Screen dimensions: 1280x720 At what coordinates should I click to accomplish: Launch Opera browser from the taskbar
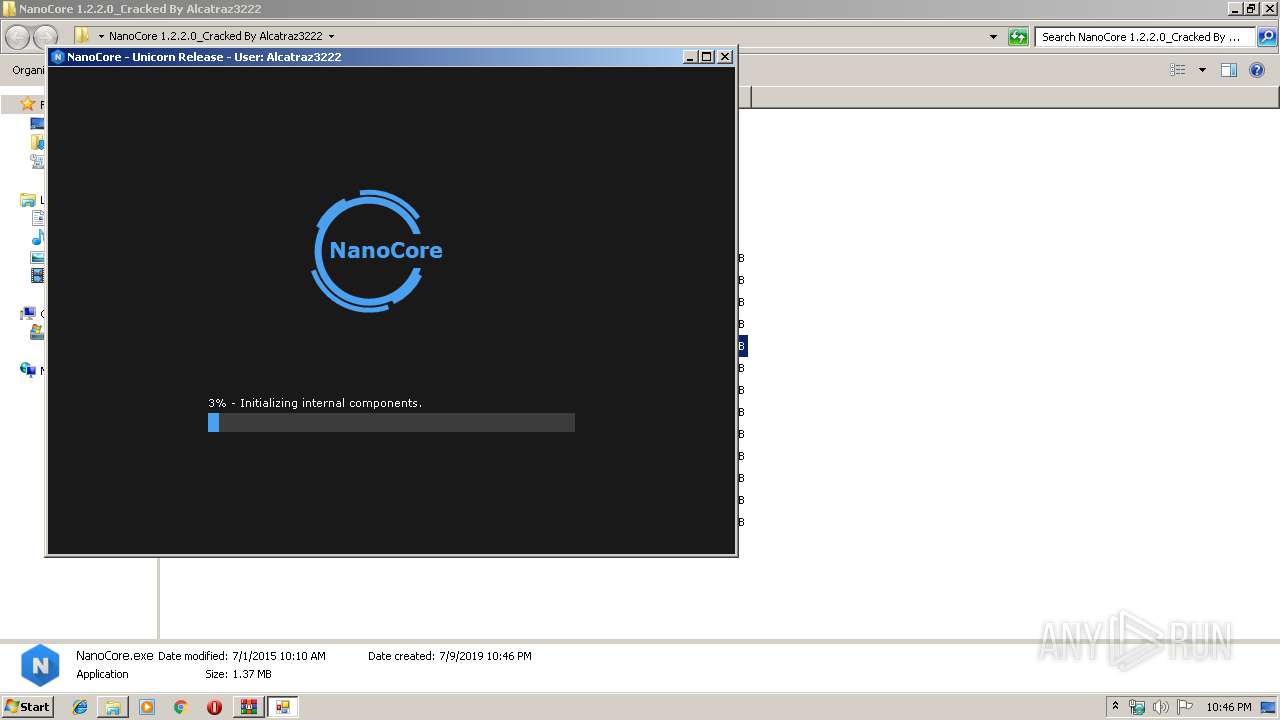(214, 707)
